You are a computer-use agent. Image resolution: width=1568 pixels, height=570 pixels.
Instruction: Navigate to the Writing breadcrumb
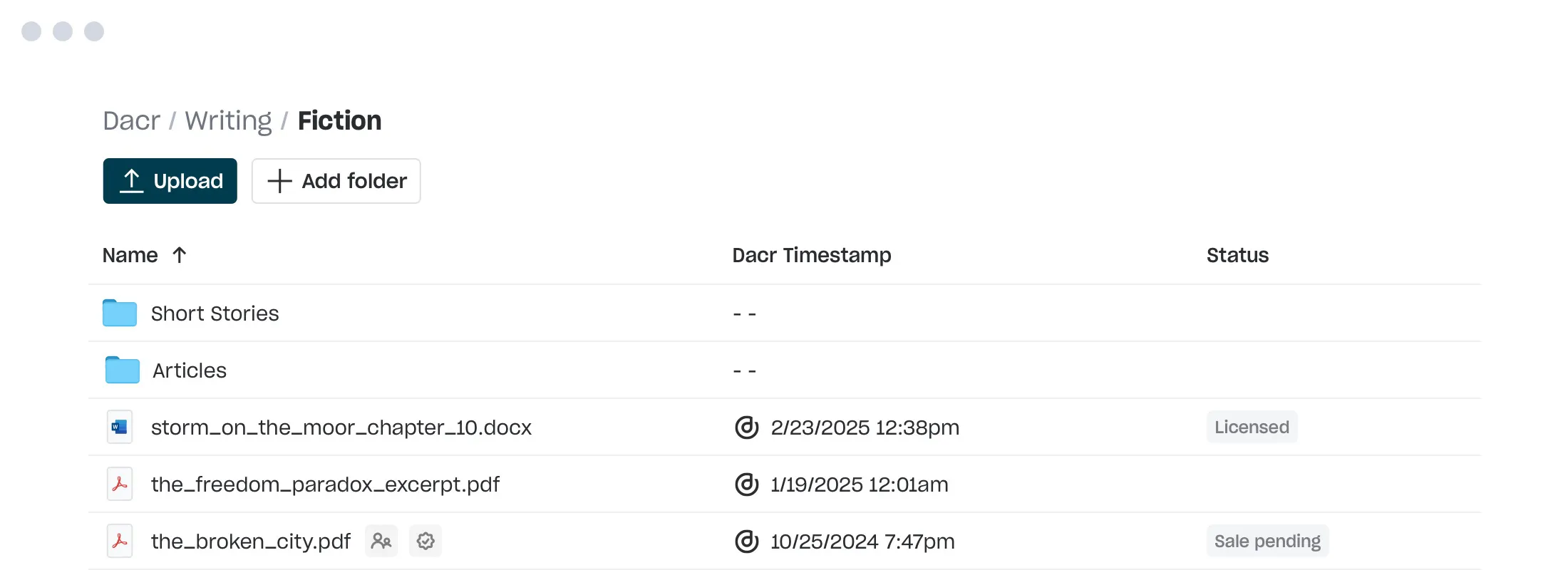[x=228, y=120]
